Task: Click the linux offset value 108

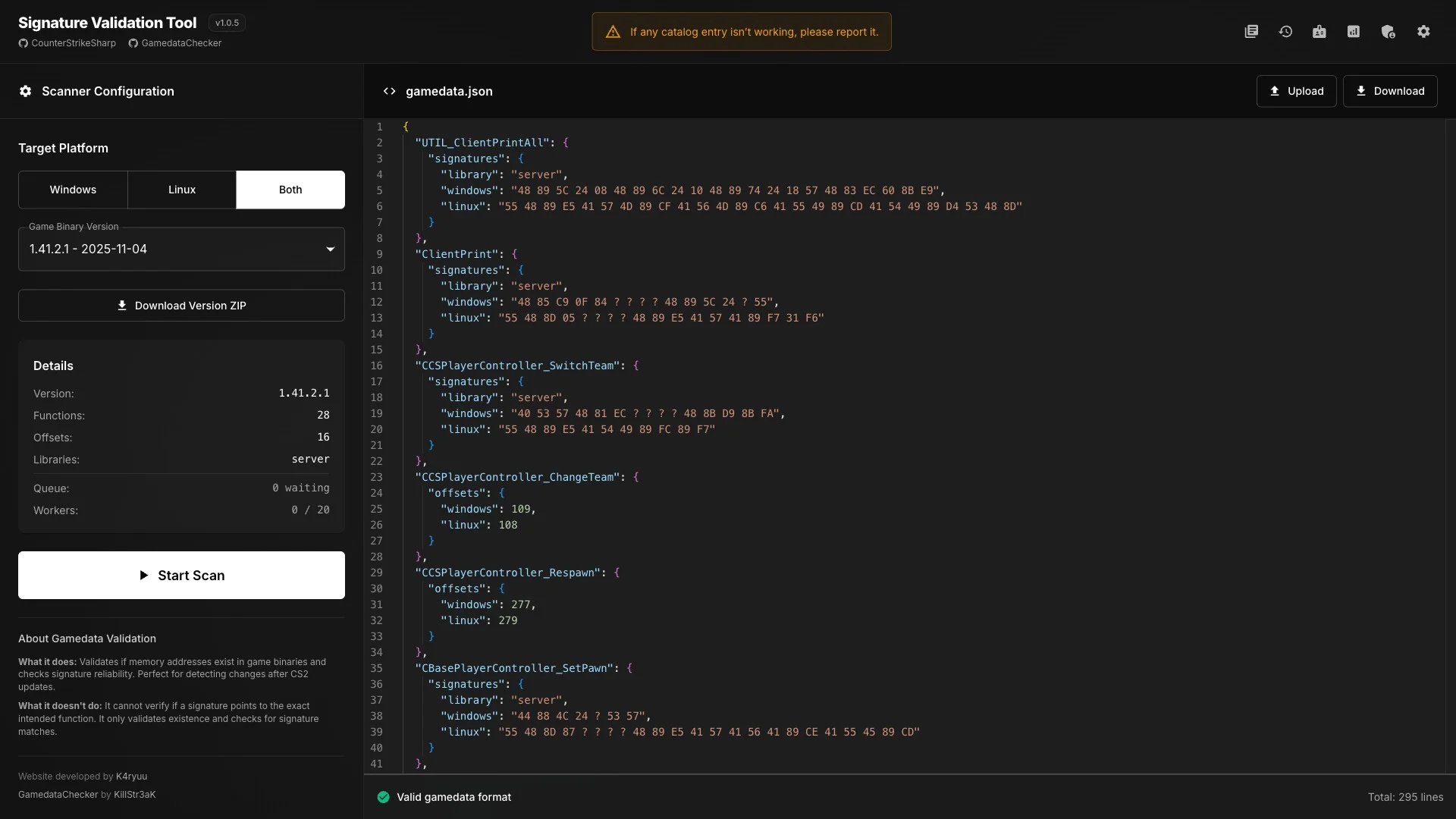Action: pos(508,525)
